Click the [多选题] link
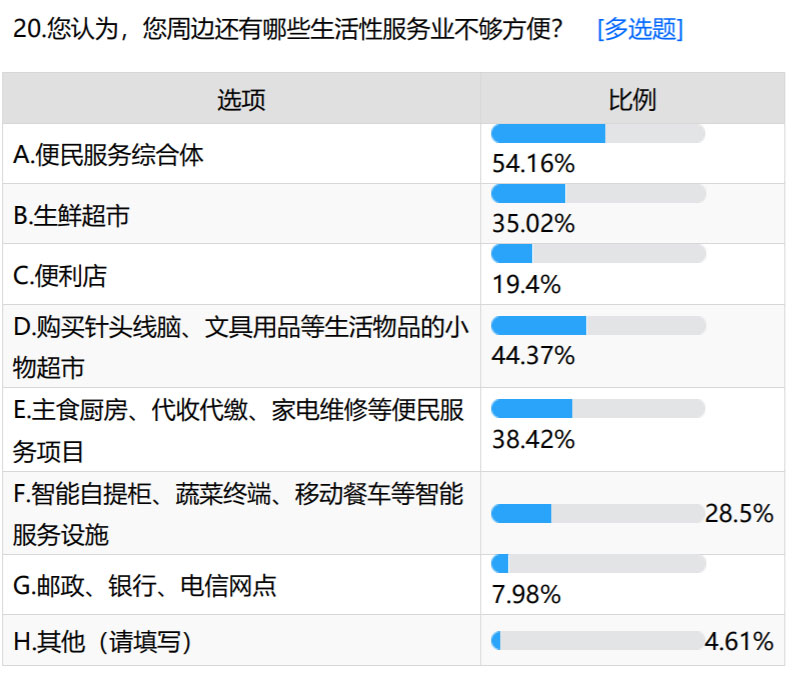The height and width of the screenshot is (695, 800). click(639, 29)
